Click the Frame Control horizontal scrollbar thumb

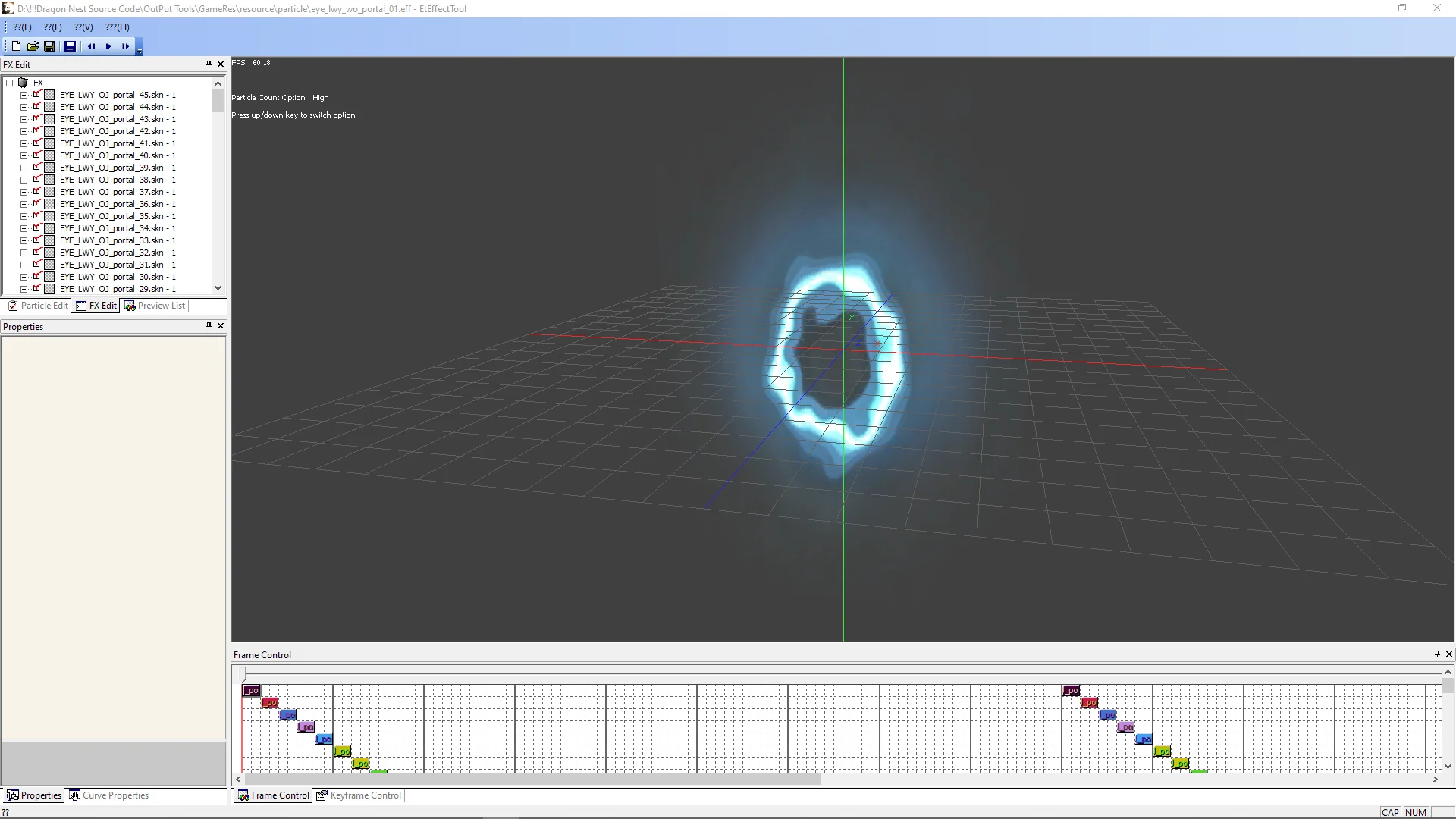[x=532, y=779]
